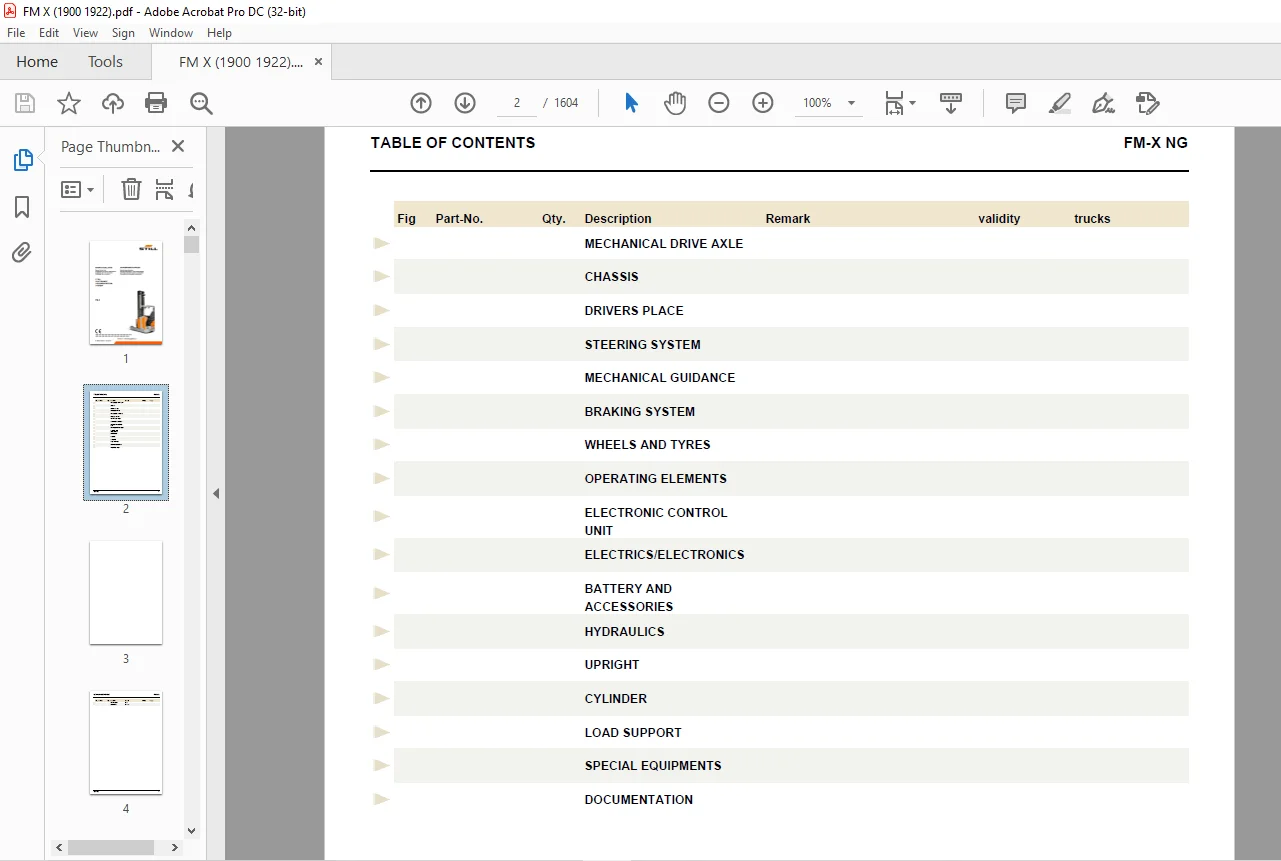Click the scrolling mode keyboard icon
The width and height of the screenshot is (1281, 861).
[951, 103]
